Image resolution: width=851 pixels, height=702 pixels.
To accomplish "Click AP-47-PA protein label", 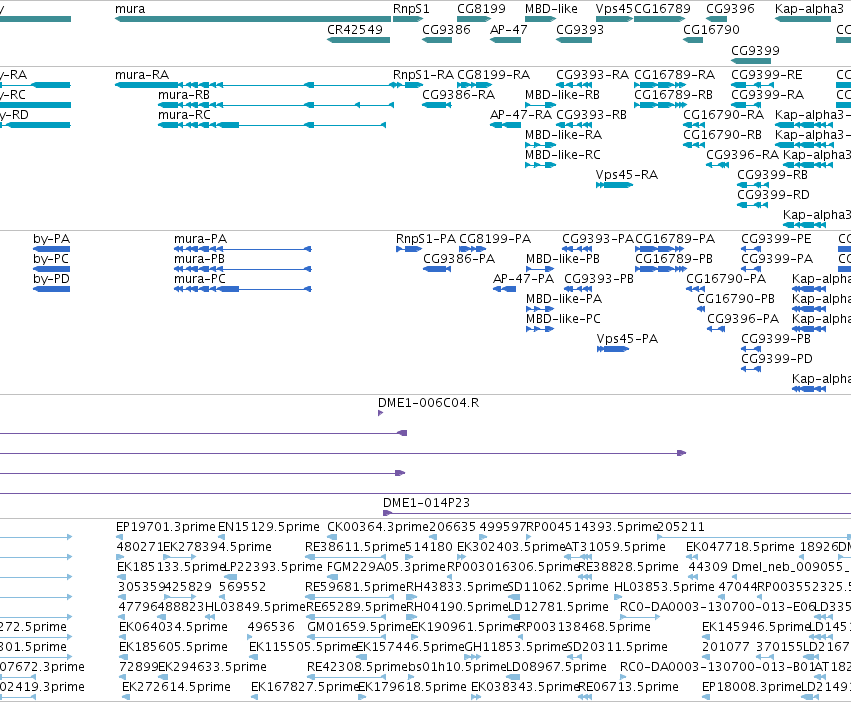I will point(523,279).
